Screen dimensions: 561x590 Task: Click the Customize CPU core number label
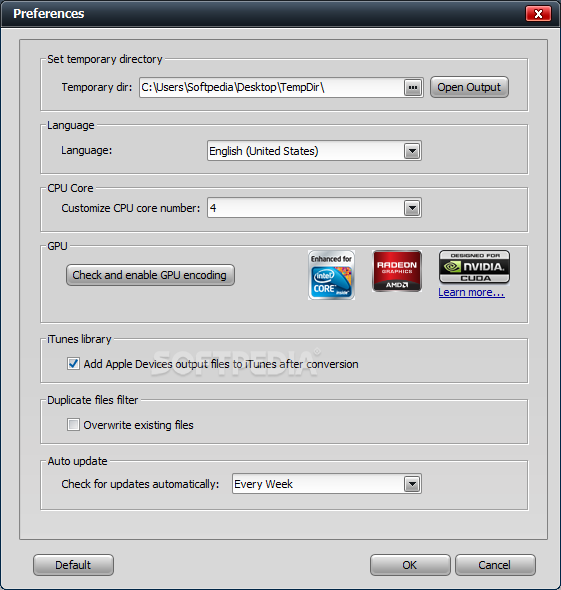coord(131,208)
